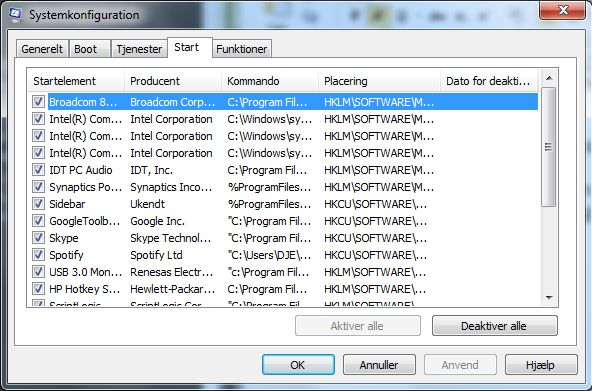
Task: Toggle the IDT PC Audio checkbox
Action: pyautogui.click(x=38, y=169)
